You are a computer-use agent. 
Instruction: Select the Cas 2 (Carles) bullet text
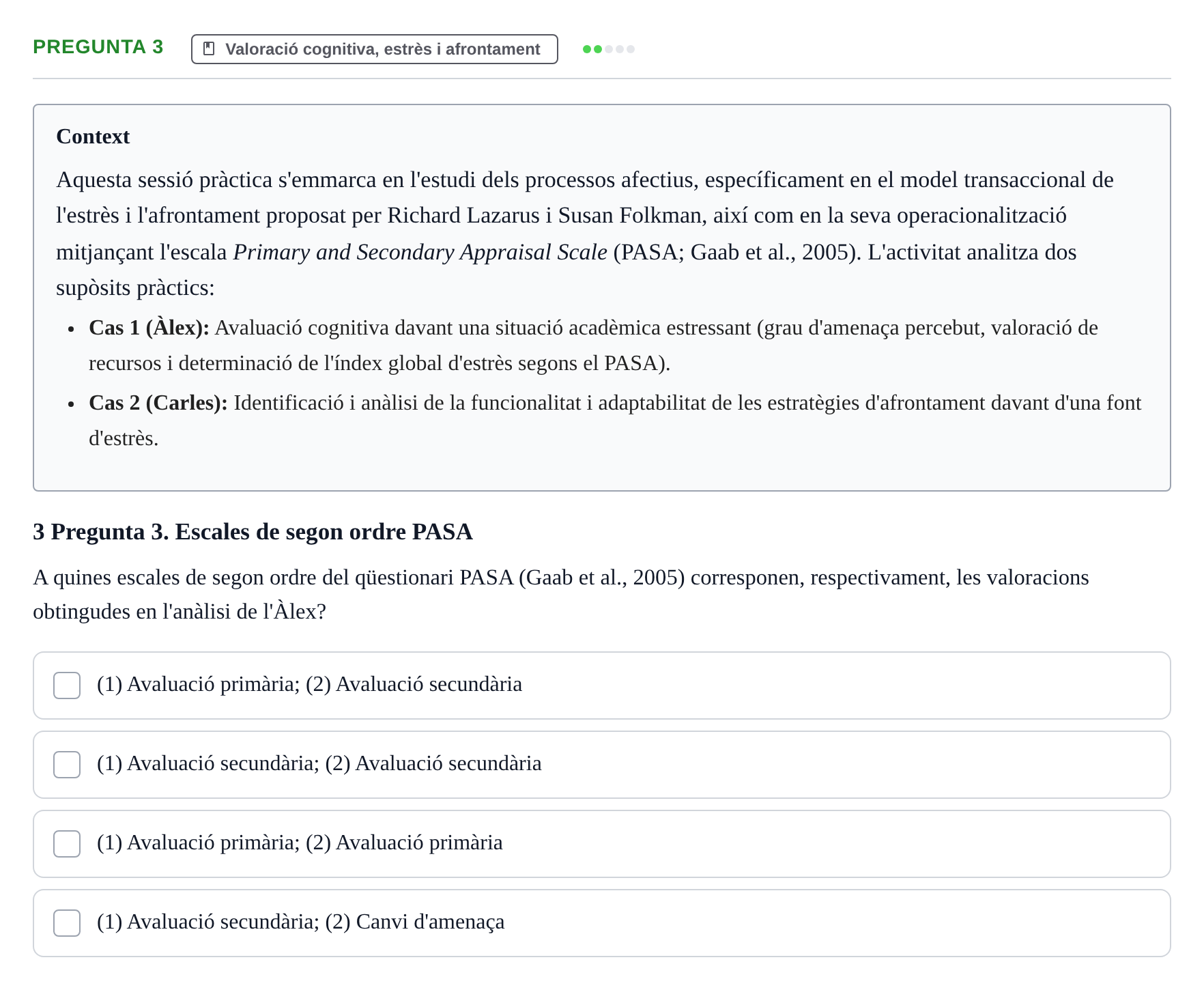point(615,421)
